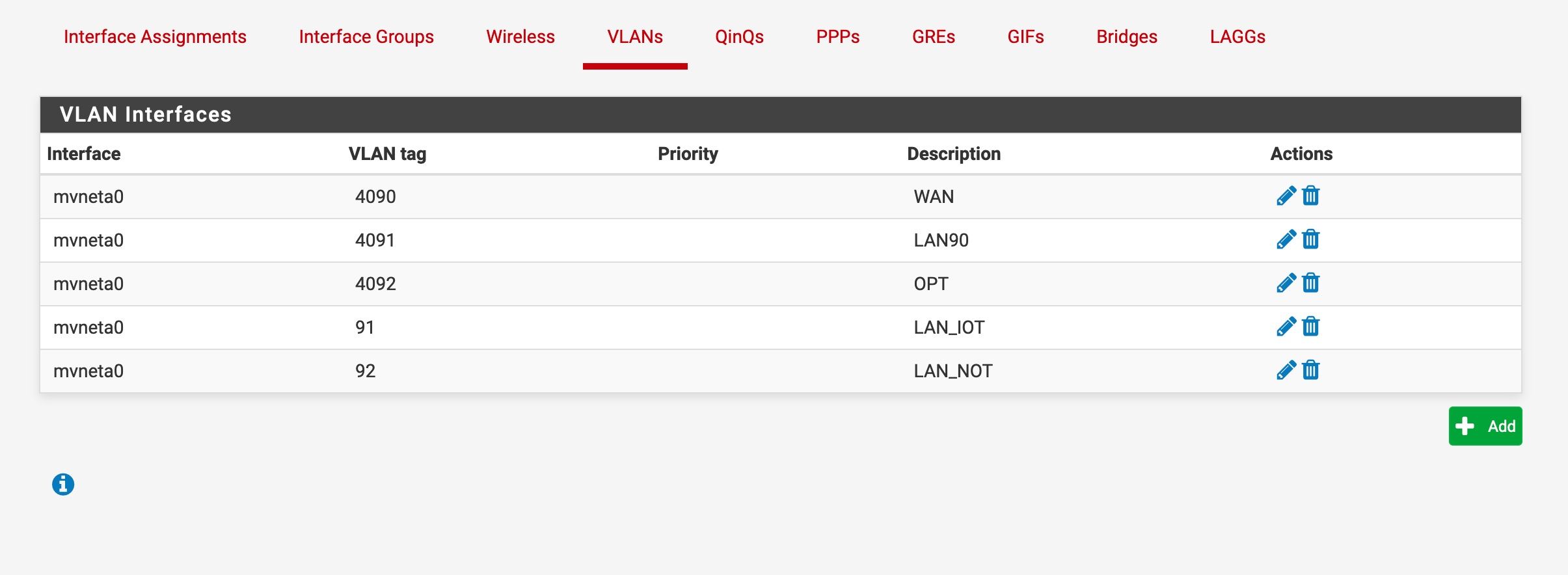1568x575 pixels.
Task: Select the Bridges tab
Action: click(1127, 36)
